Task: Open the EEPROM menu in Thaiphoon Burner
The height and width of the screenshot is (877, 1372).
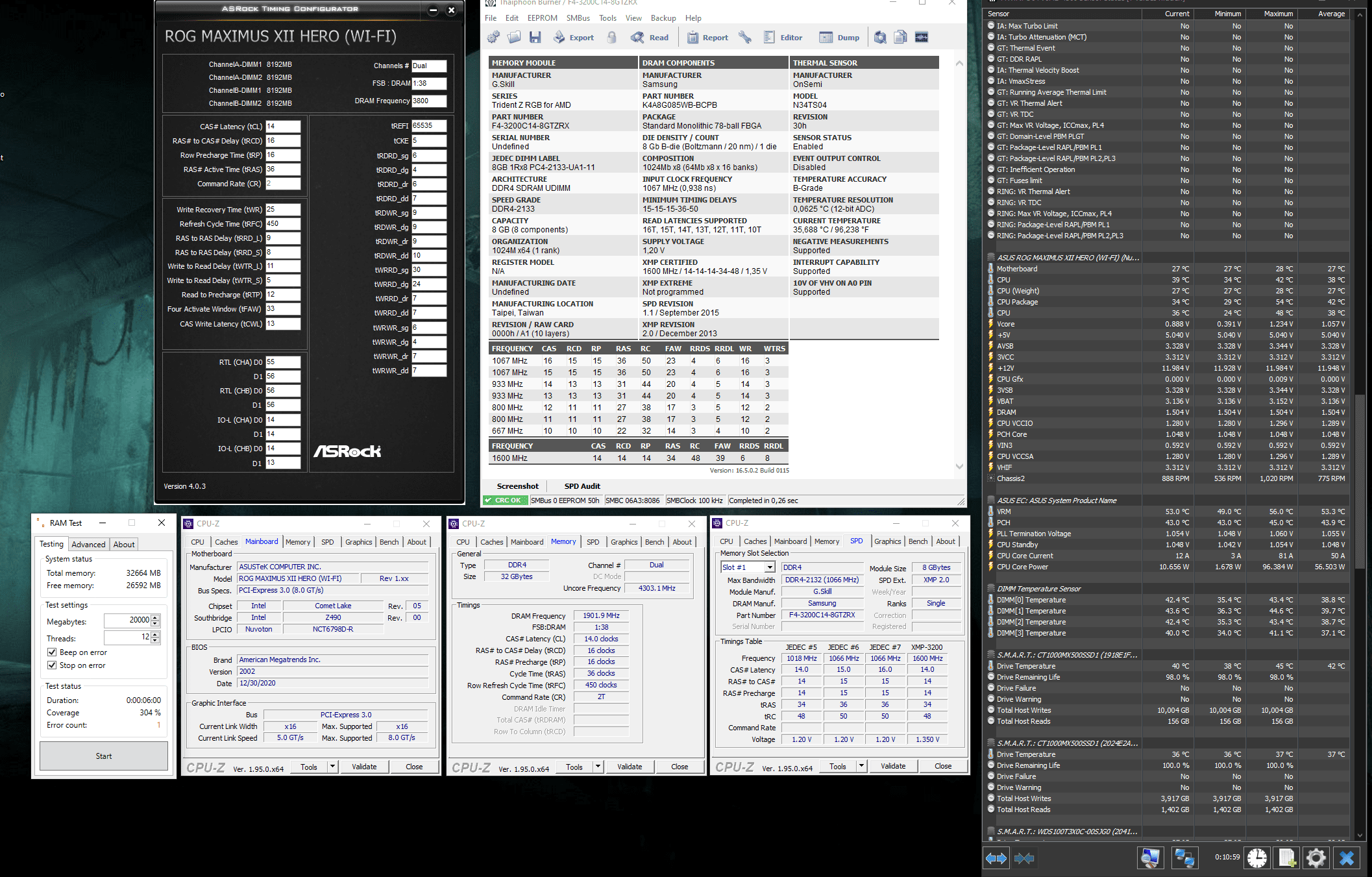Action: (x=542, y=18)
